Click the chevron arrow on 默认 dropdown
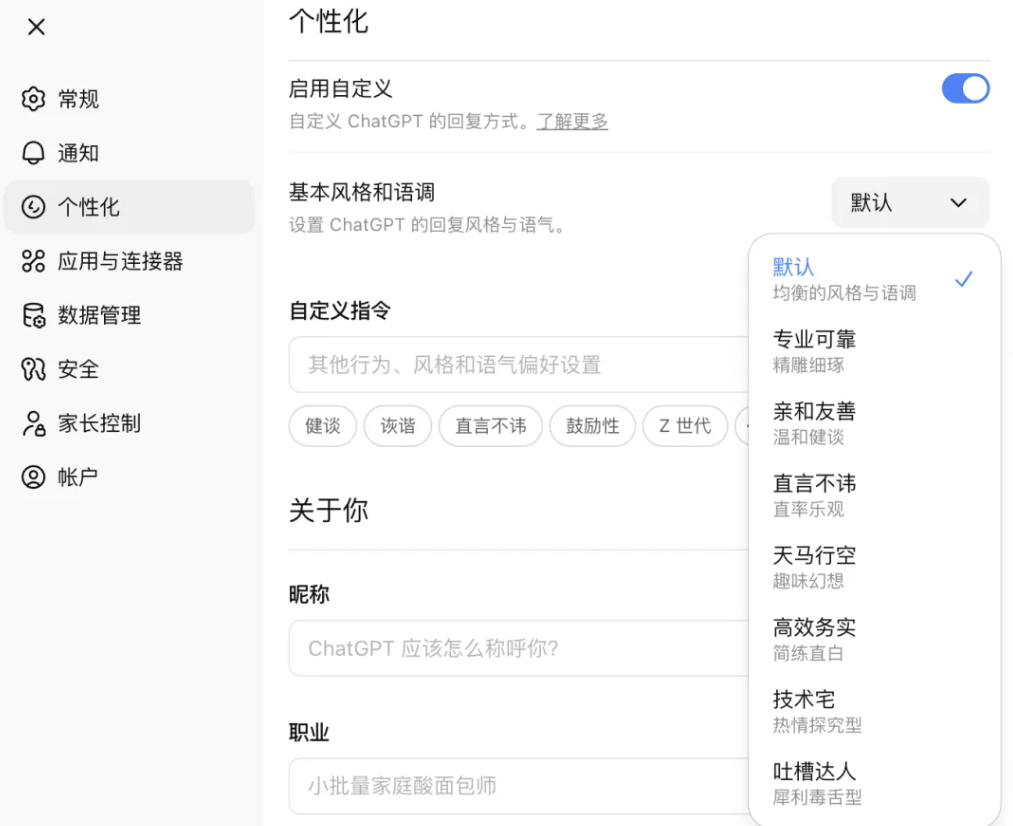The height and width of the screenshot is (826, 1013). [959, 203]
